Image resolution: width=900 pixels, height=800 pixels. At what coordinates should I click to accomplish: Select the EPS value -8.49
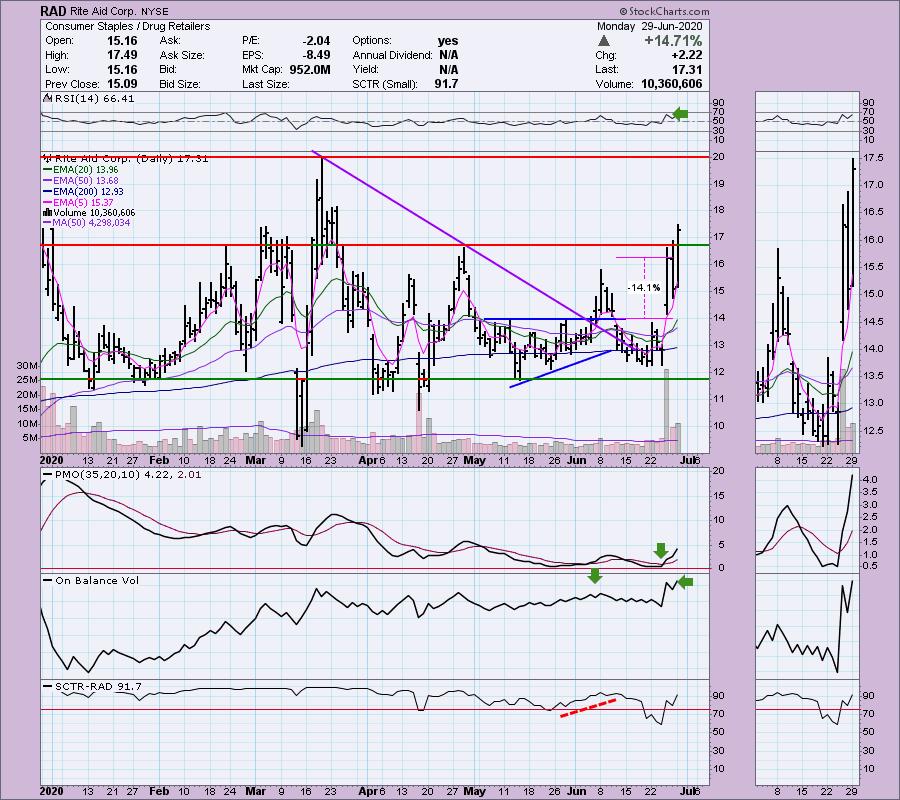(316, 55)
